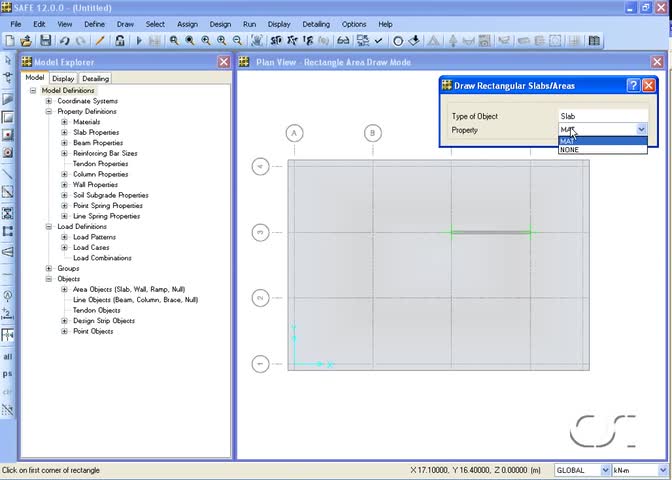Select MAT in the Property list
This screenshot has height=480, width=672.
(603, 141)
